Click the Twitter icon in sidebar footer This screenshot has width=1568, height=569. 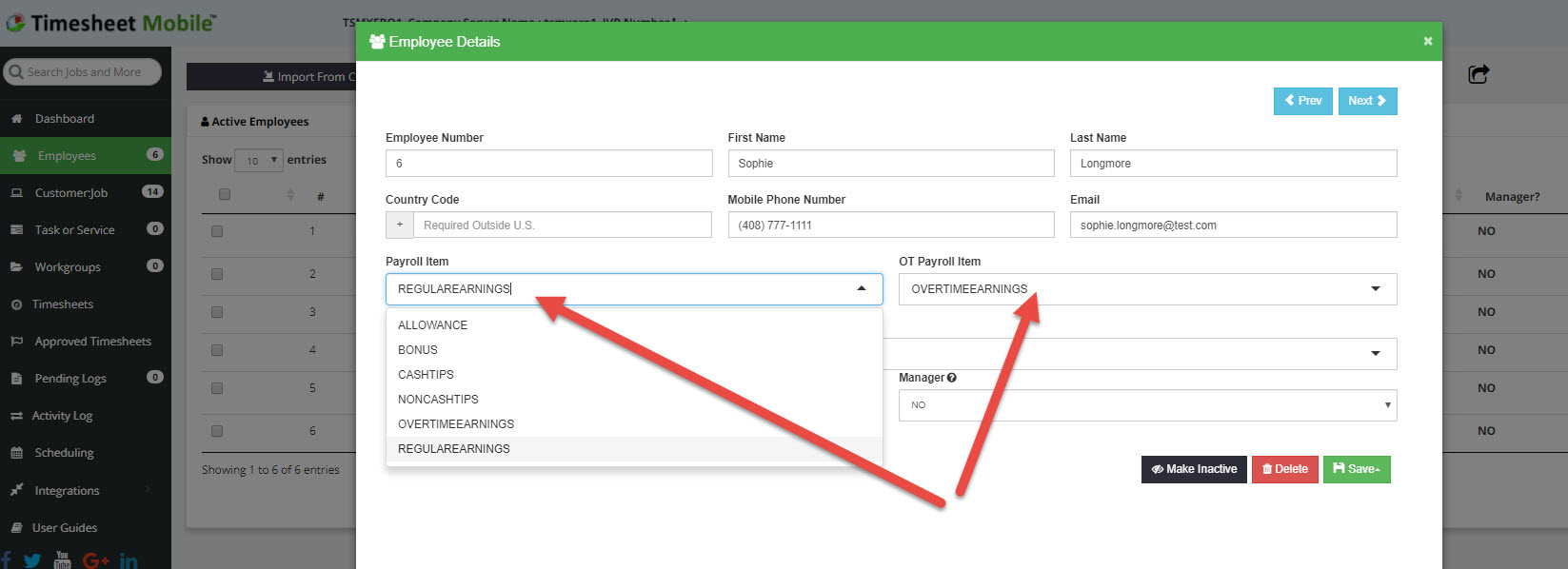tap(32, 560)
